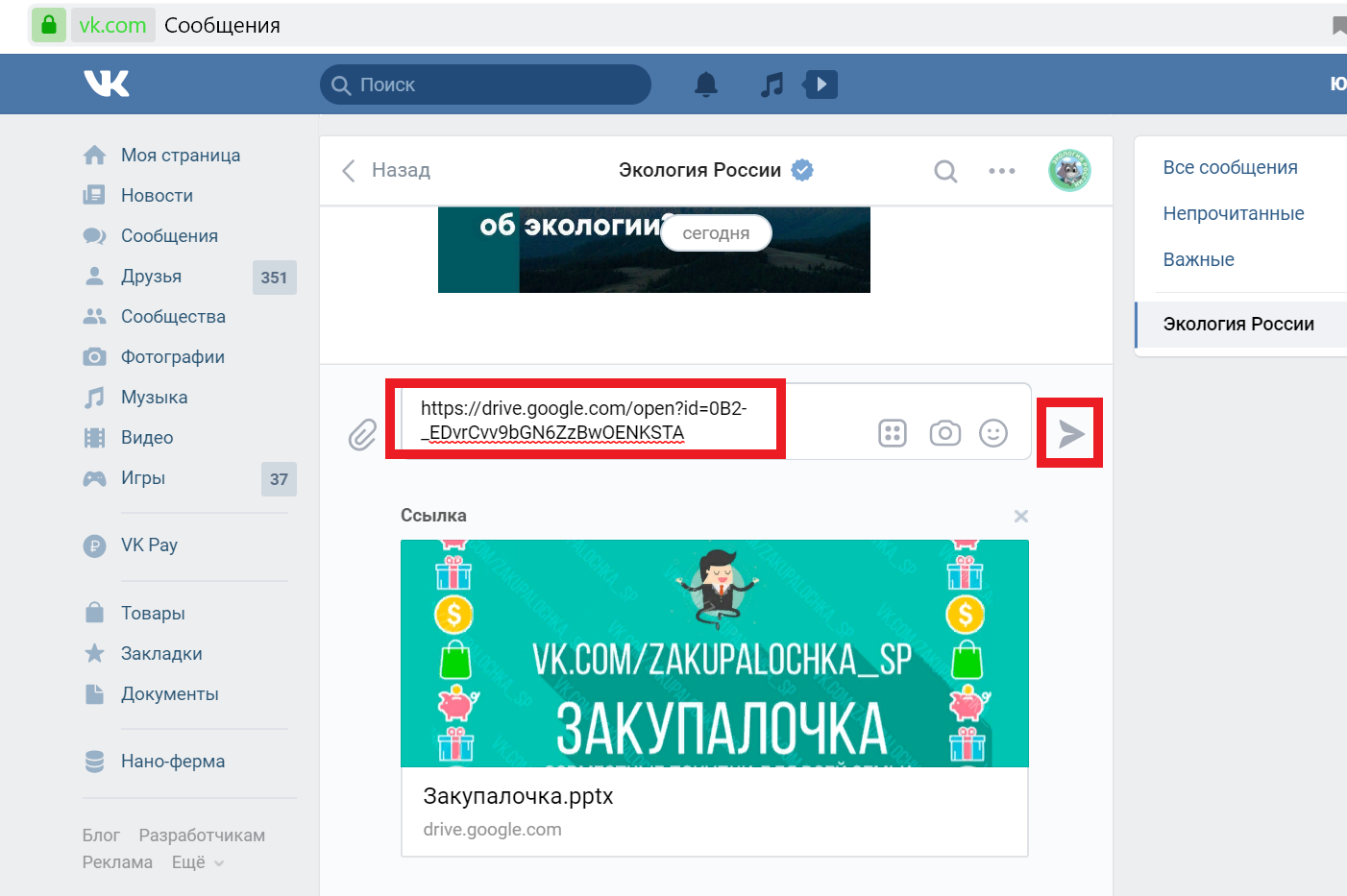This screenshot has height=896, width=1347.
Task: Click the paperclip attach icon
Action: [x=362, y=435]
